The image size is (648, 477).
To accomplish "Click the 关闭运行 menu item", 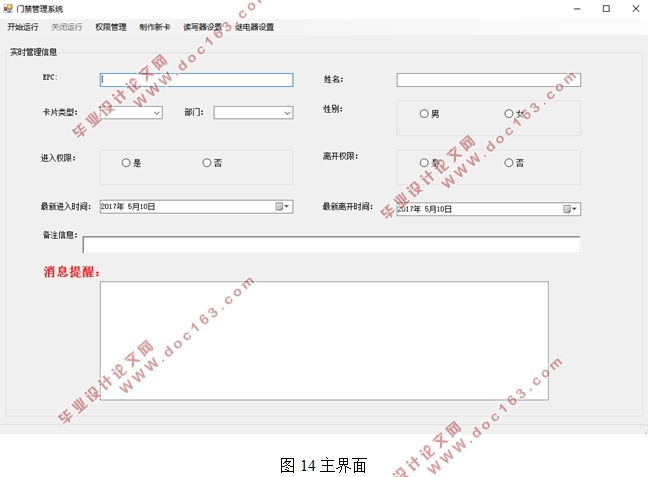I will 67,27.
